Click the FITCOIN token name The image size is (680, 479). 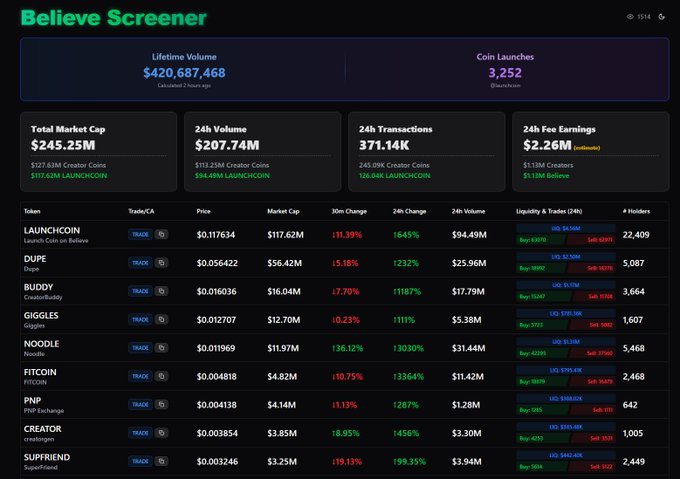point(40,372)
